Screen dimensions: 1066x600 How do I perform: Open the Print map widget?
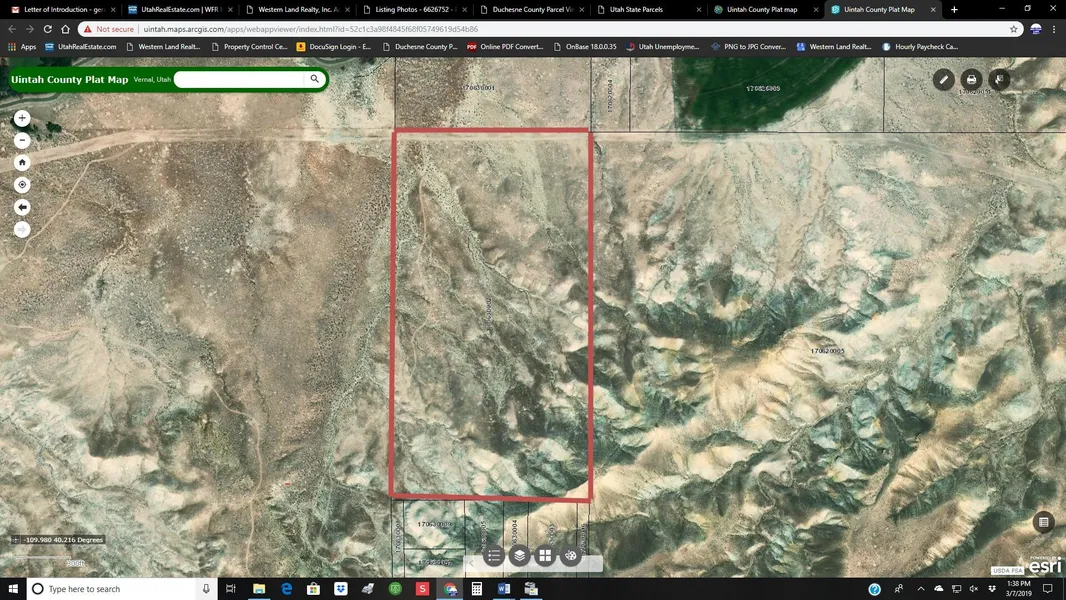[x=971, y=80]
